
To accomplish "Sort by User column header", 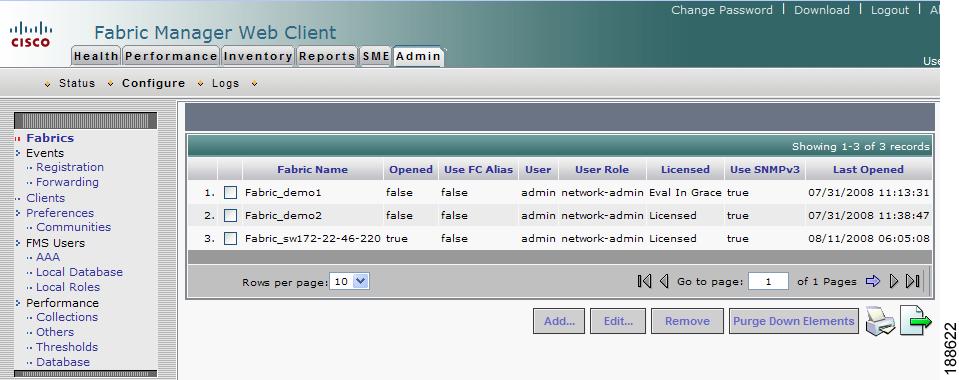I will [538, 170].
